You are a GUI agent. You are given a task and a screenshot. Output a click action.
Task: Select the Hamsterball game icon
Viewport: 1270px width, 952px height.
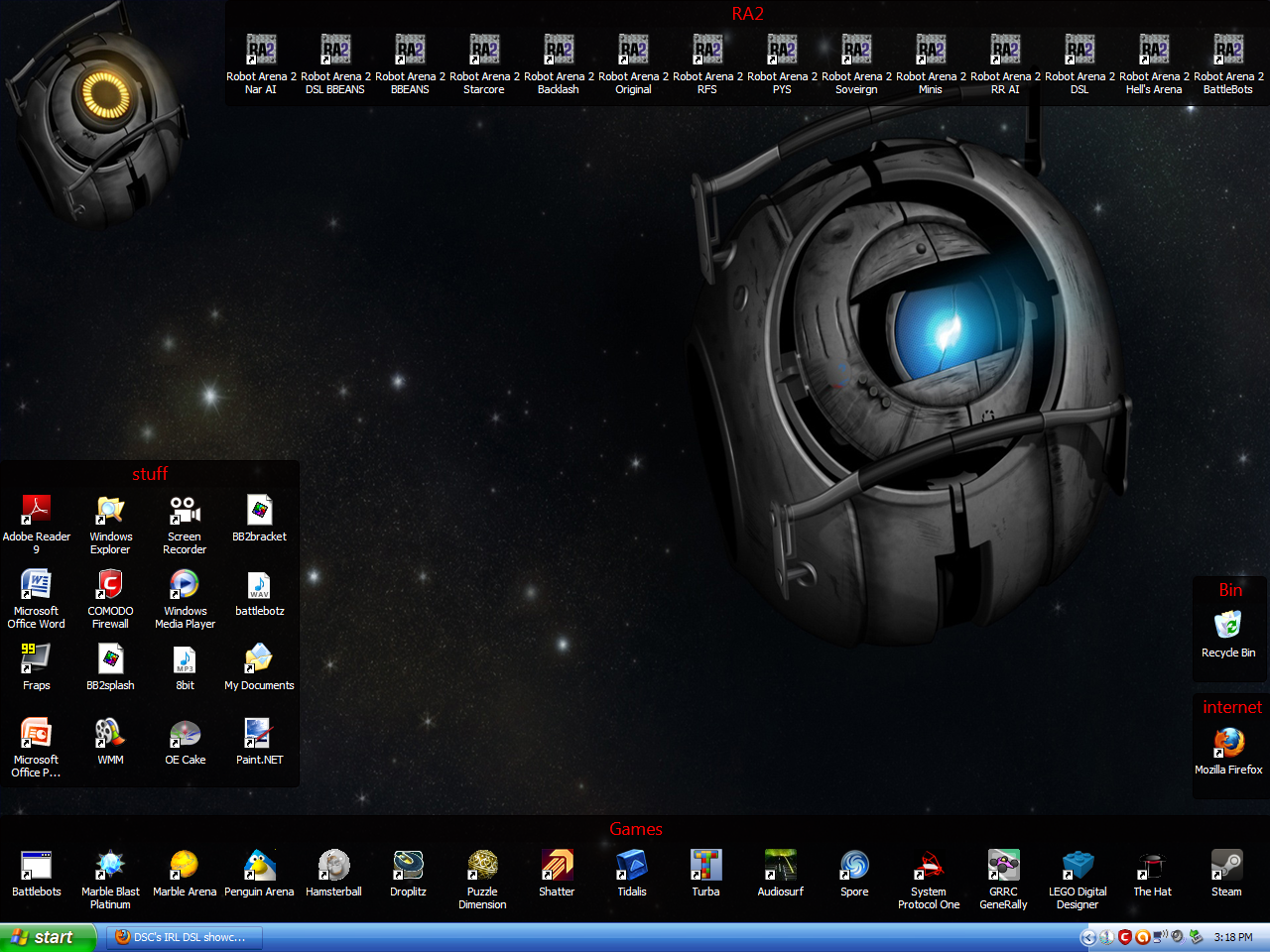pos(333,873)
